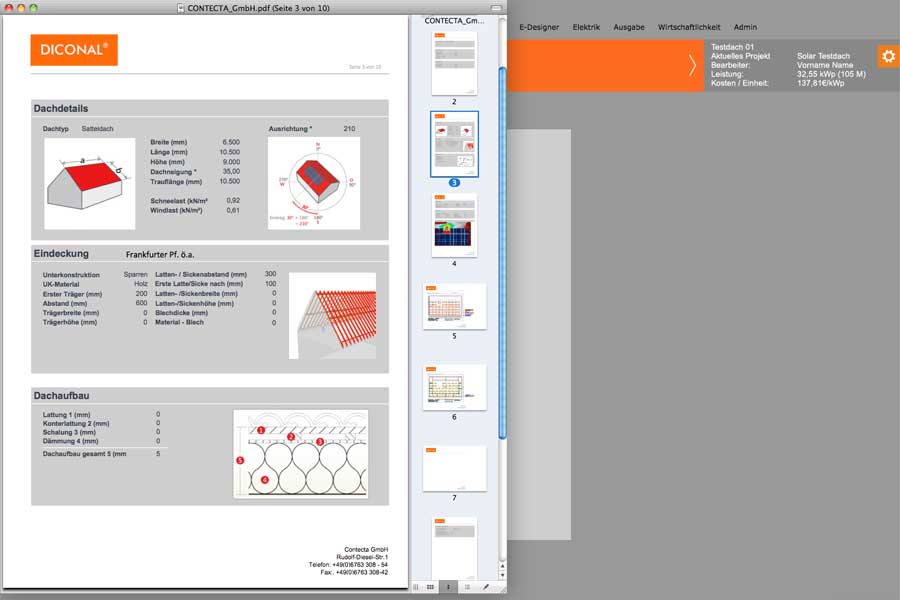900x600 pixels.
Task: Click the compass orientation diagram under Ausrichtung
Action: (x=313, y=183)
